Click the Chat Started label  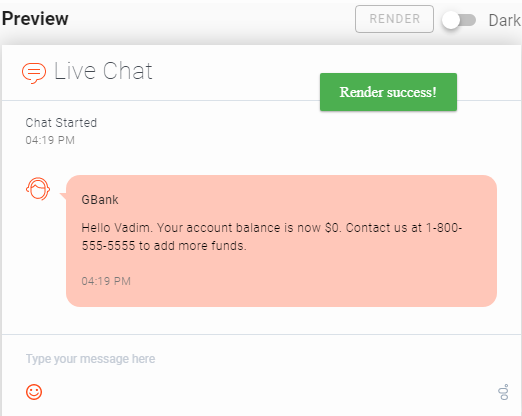pyautogui.click(x=61, y=123)
